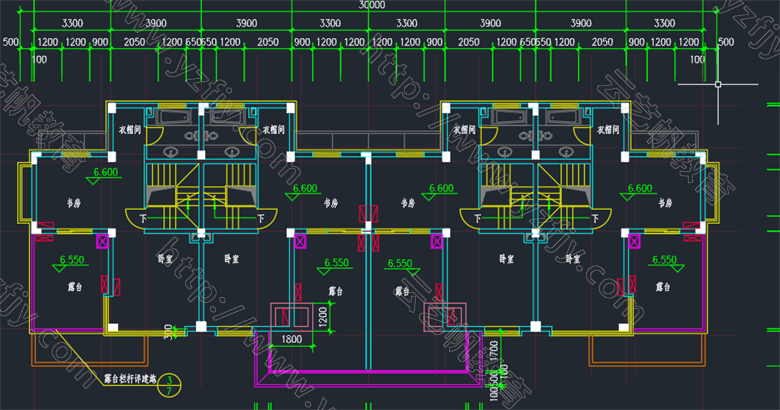Screen dimensions: 780x410
Task: Select the 露台栏杆详建施 annotation text
Action: [129, 379]
